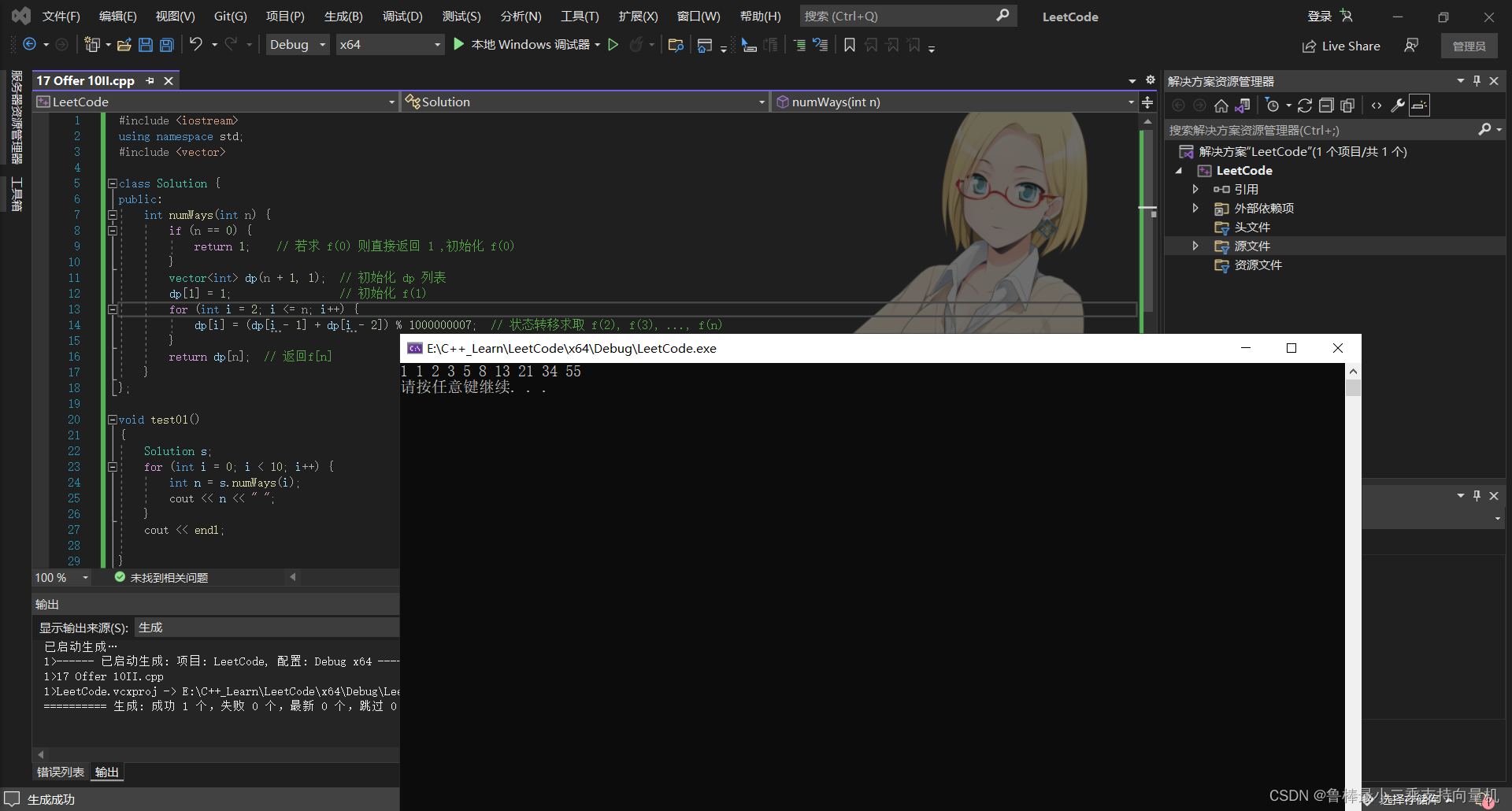This screenshot has height=811, width=1512.
Task: Open the x64 platform dropdown
Action: click(390, 45)
